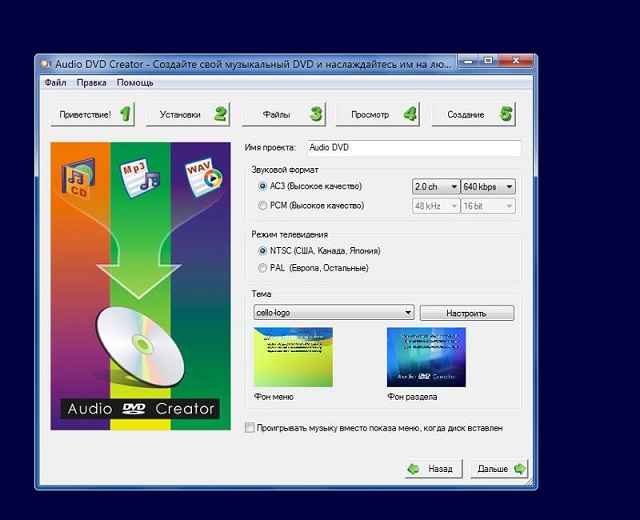Go to the Просмотр step

click(x=378, y=114)
